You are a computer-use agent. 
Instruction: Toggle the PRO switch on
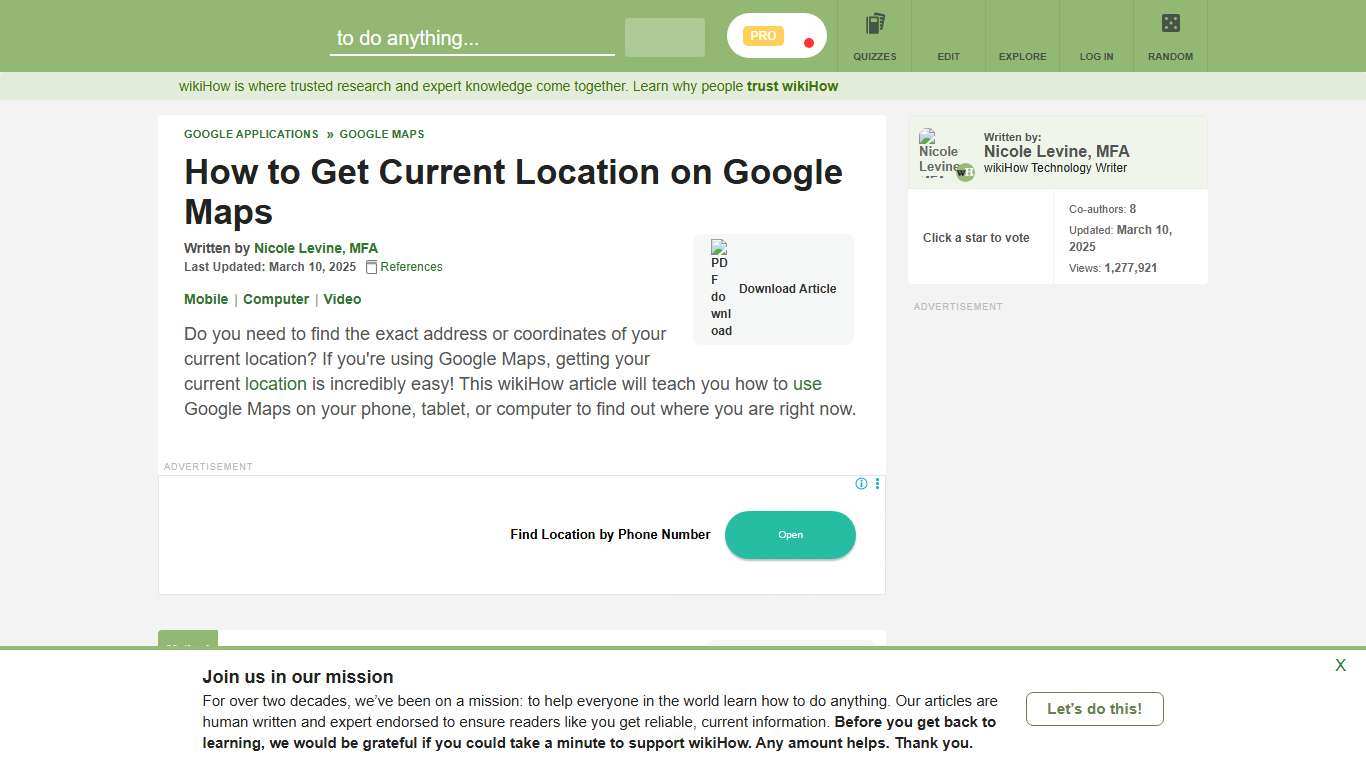[x=775, y=35]
